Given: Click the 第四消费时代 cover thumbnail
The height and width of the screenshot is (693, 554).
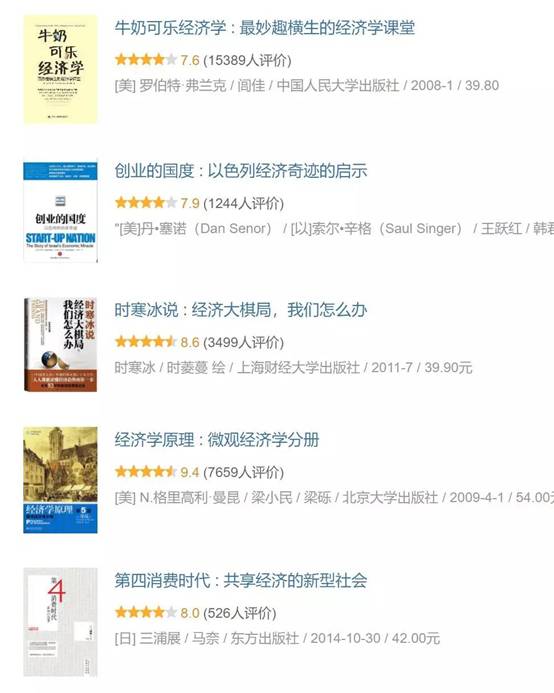Looking at the screenshot, I should pos(61,622).
